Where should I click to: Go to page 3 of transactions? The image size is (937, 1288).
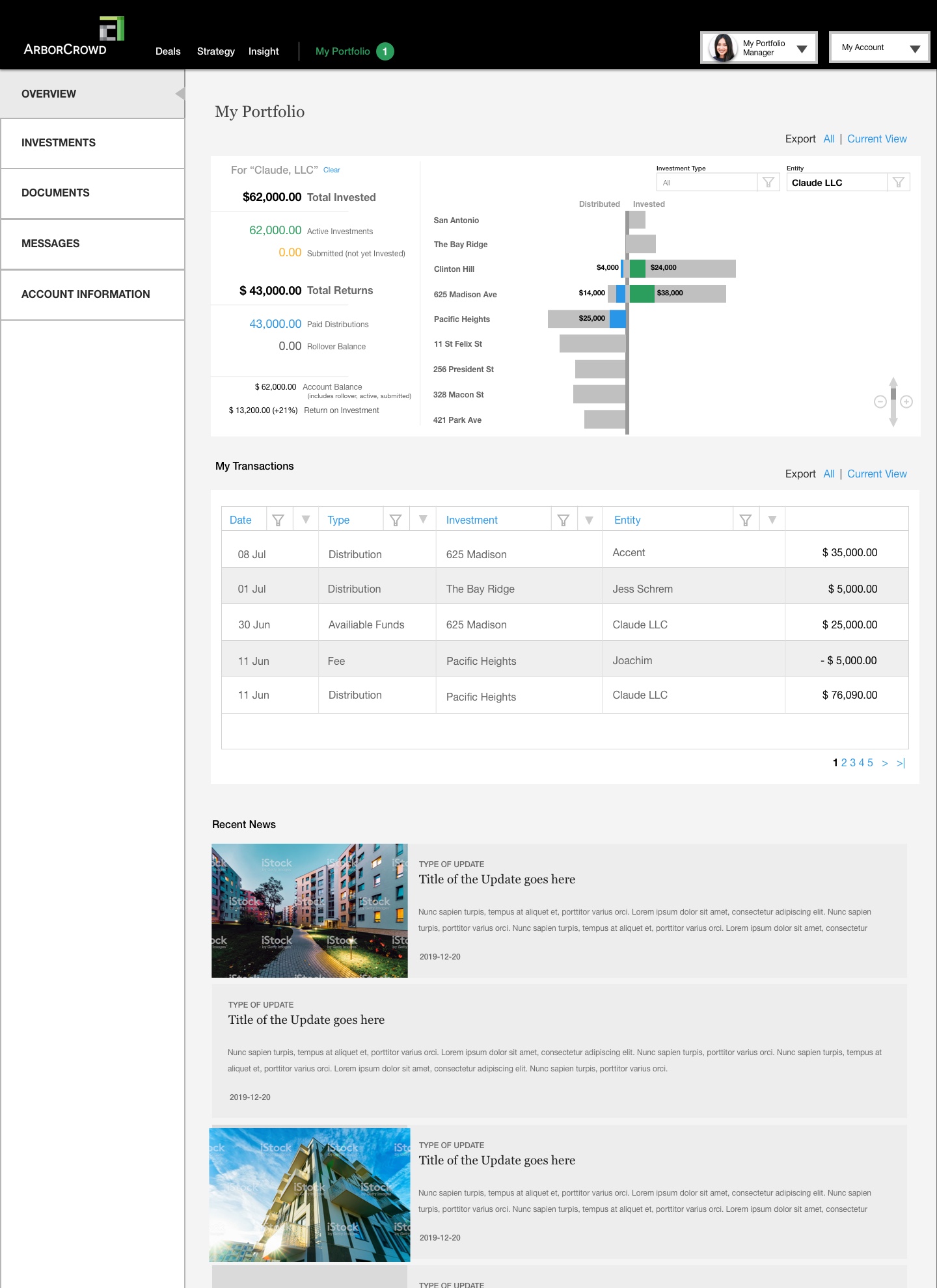click(853, 763)
